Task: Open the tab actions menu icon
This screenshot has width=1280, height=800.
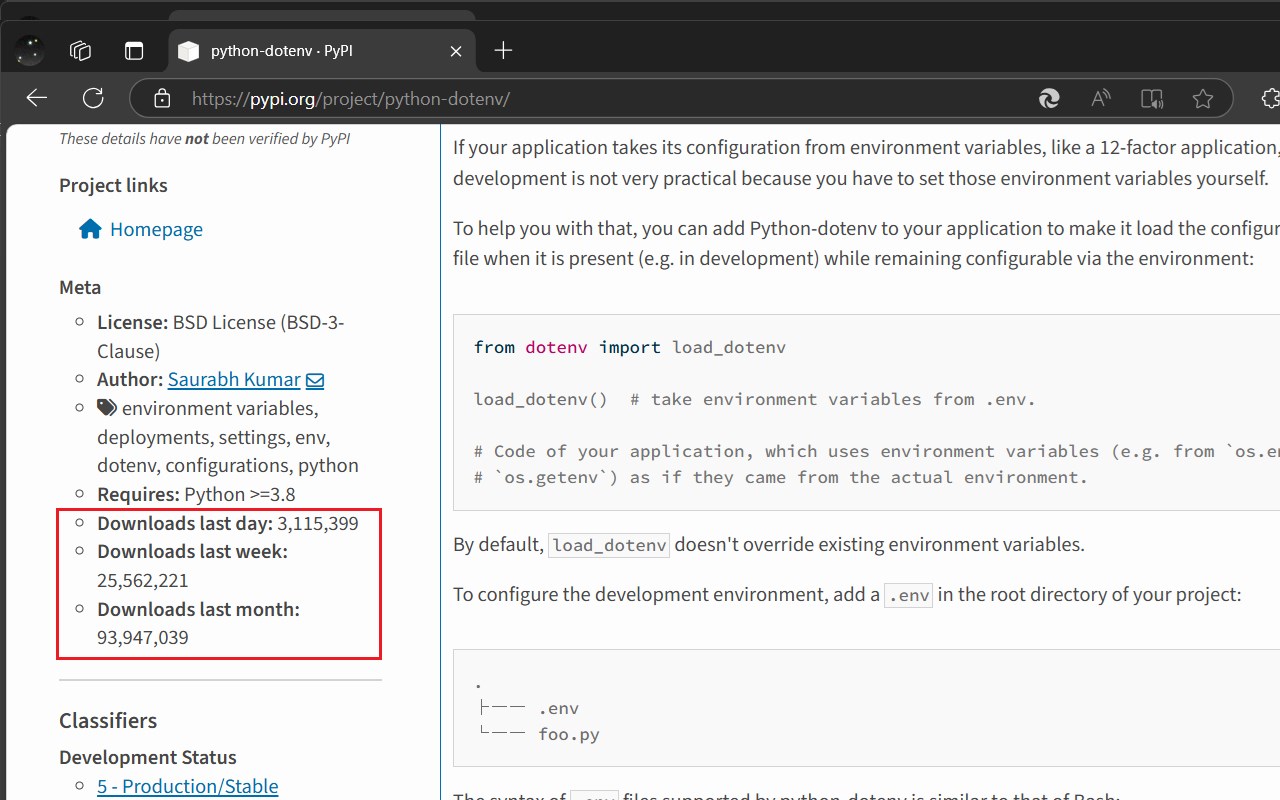Action: (x=134, y=50)
